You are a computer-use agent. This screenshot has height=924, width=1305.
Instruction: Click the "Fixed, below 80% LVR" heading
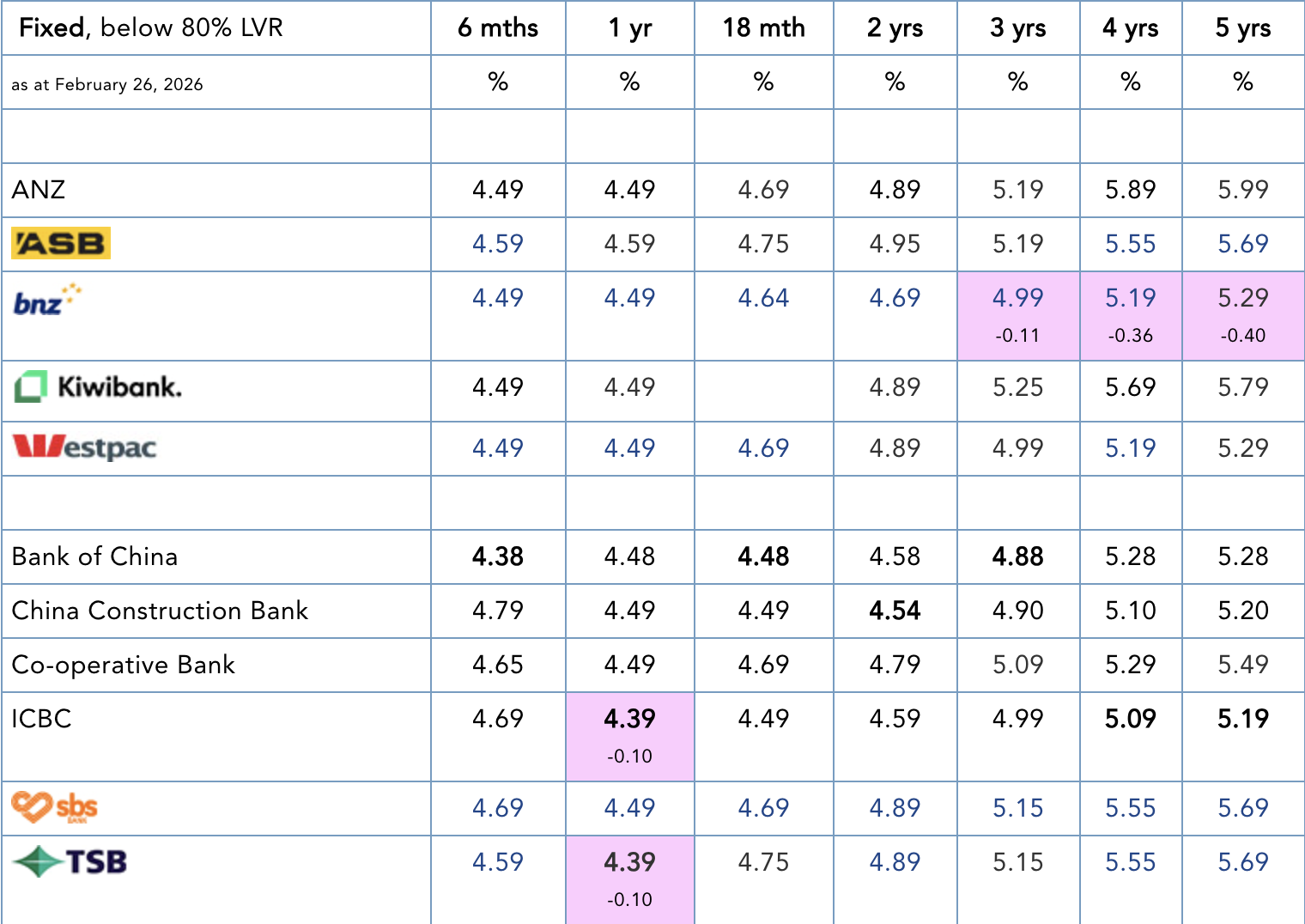(151, 28)
